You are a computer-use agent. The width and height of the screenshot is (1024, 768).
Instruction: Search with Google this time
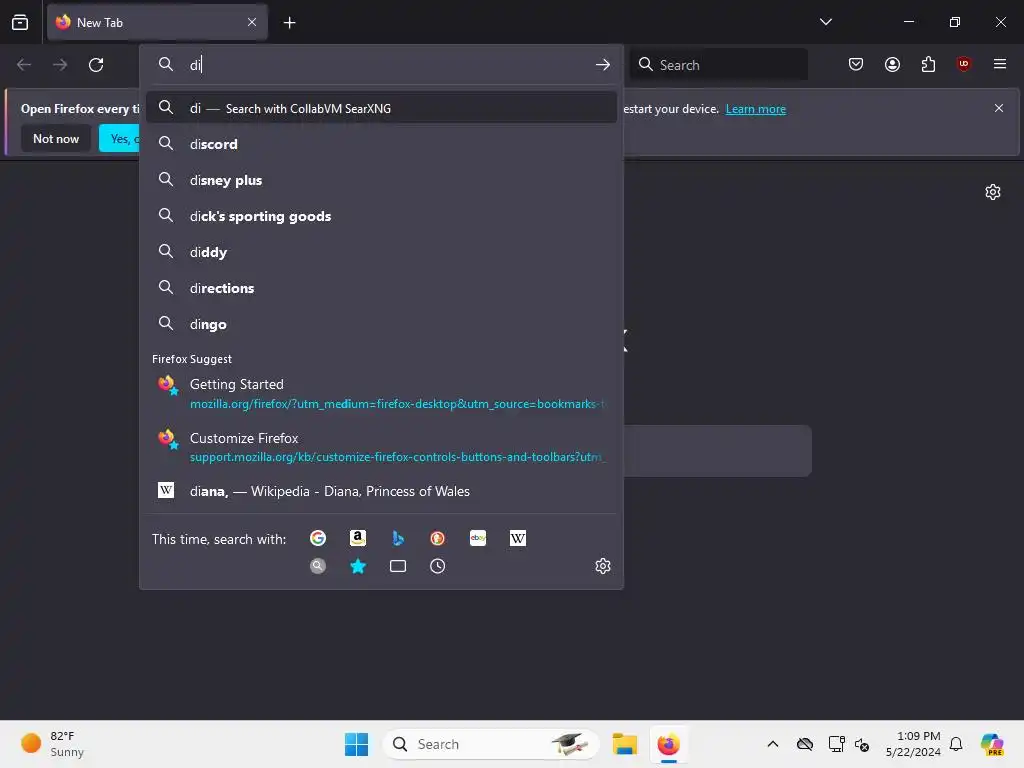tap(318, 538)
